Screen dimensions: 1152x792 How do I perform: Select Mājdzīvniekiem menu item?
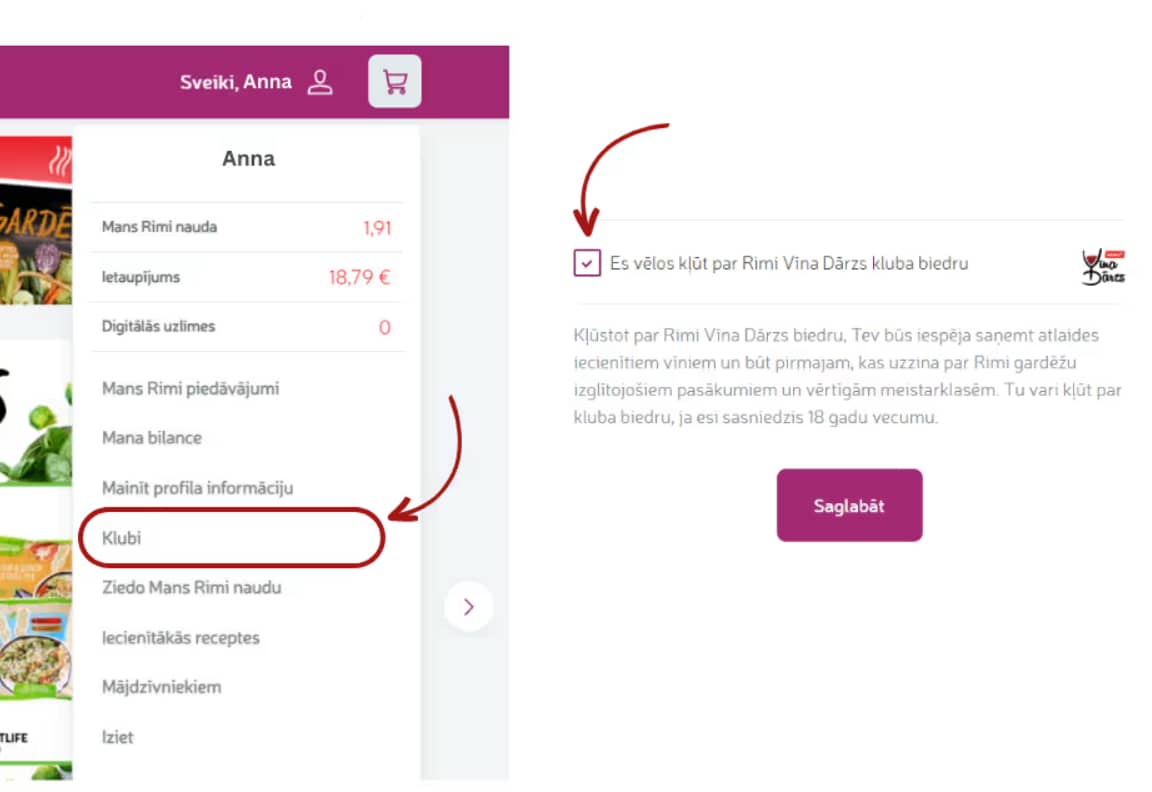[x=161, y=687]
